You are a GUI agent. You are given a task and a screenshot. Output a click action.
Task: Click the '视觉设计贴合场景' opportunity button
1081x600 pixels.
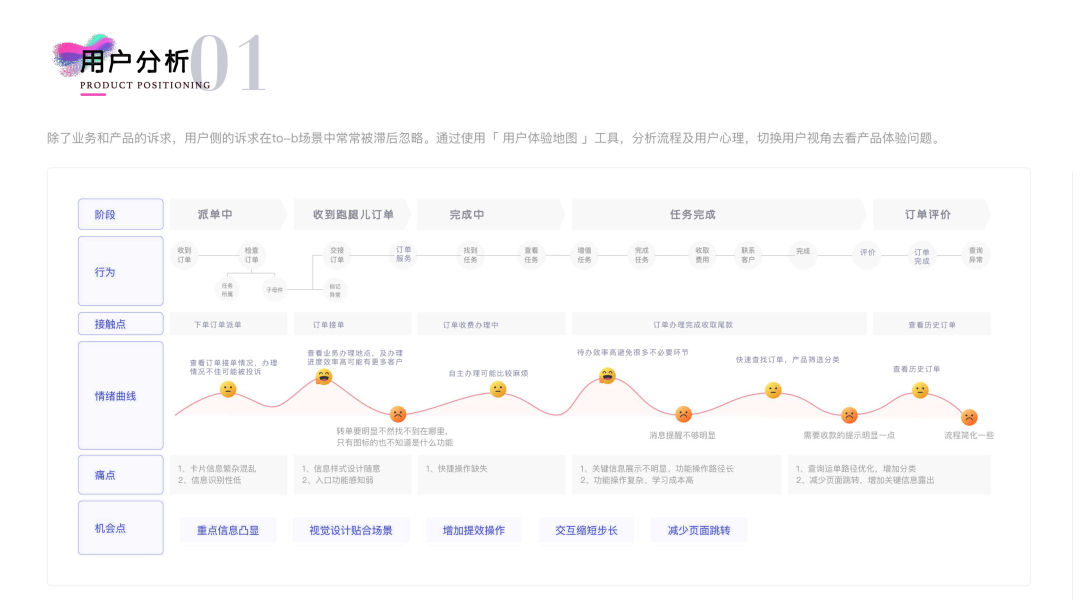point(351,530)
